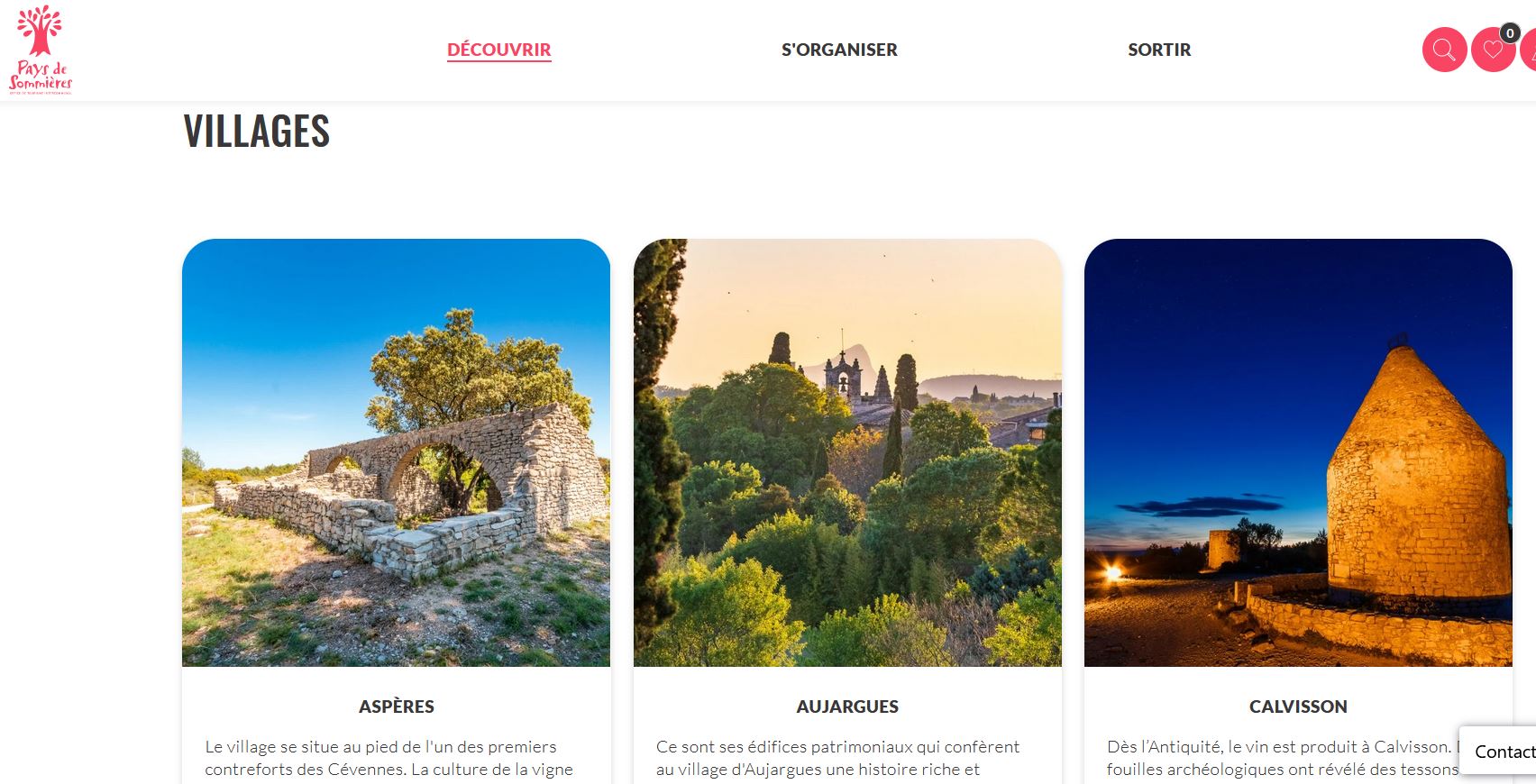Open the search magnifier icon
Screen dimensions: 1536x784
pos(1444,50)
